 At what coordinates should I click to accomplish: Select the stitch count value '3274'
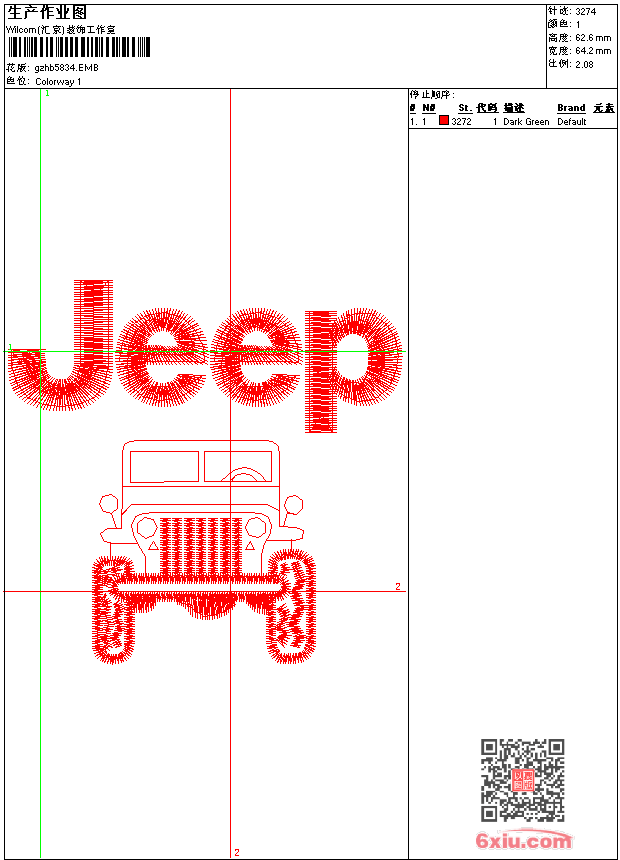585,12
